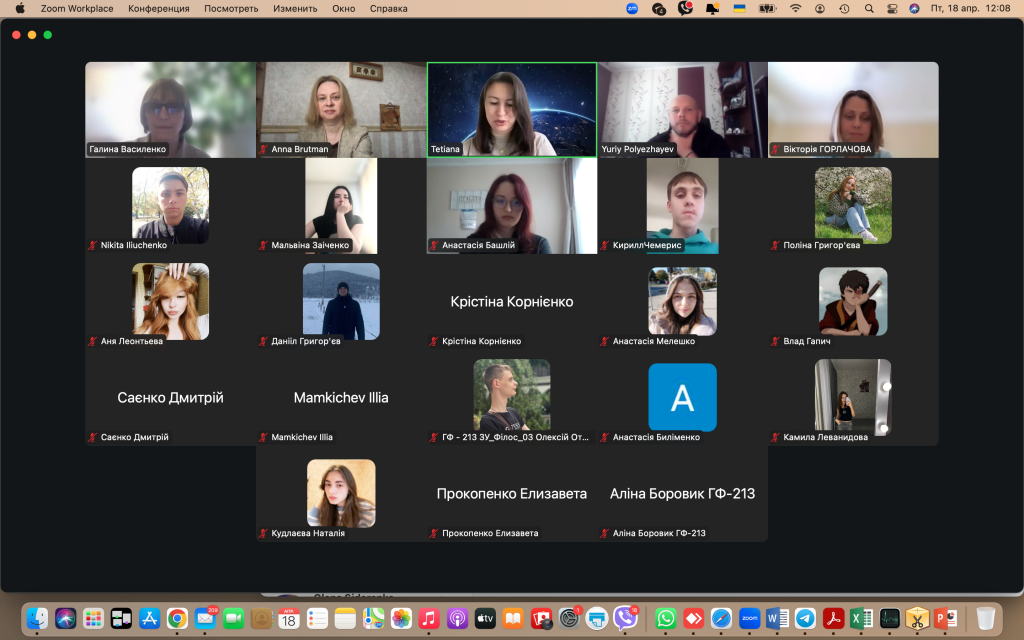Open the Справка menu
The image size is (1024, 640).
tap(388, 8)
